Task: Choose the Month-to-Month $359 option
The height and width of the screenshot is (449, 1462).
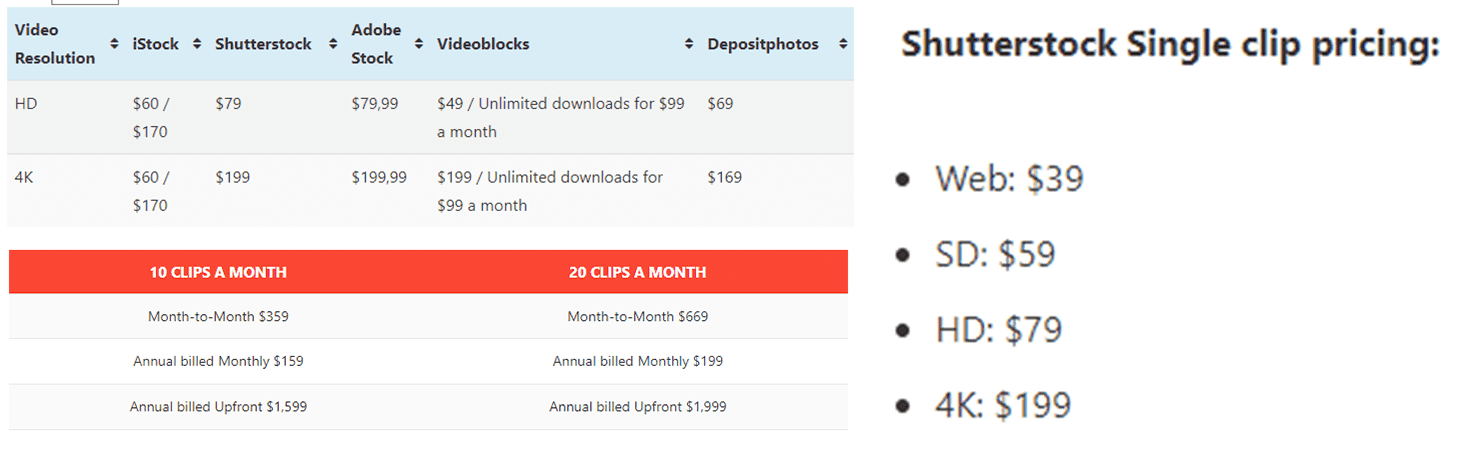Action: [x=218, y=316]
